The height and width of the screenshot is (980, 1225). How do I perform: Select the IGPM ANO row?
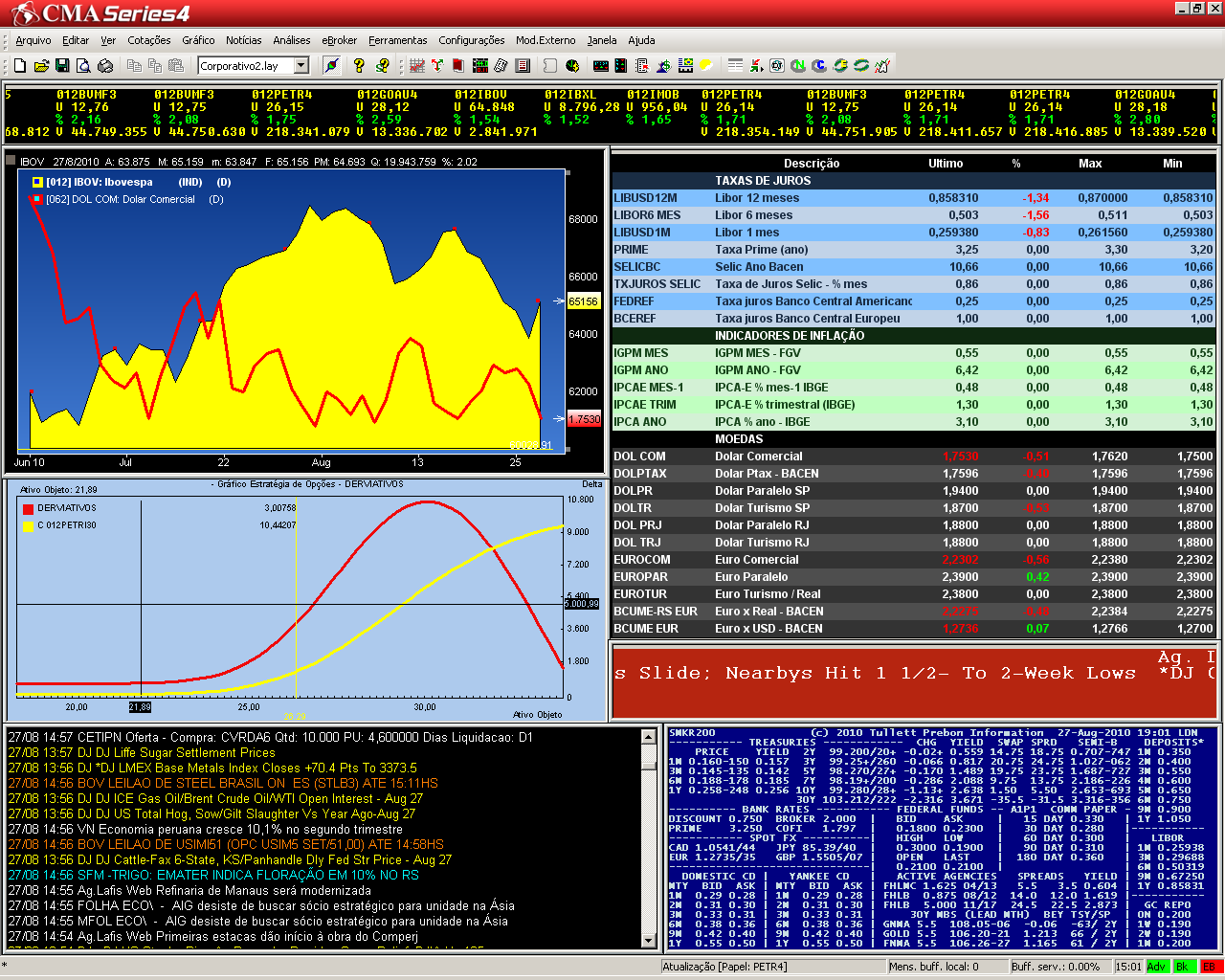coord(913,370)
